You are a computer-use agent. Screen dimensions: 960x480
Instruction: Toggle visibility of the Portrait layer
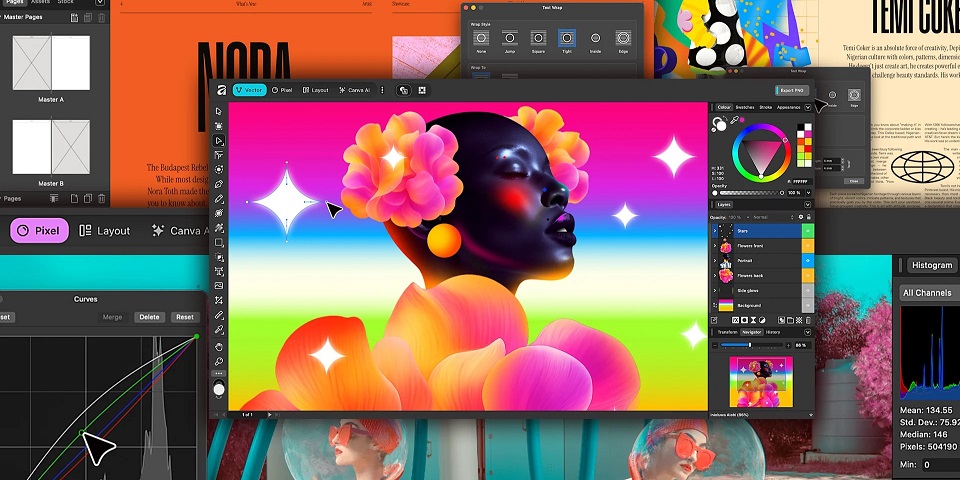(807, 260)
